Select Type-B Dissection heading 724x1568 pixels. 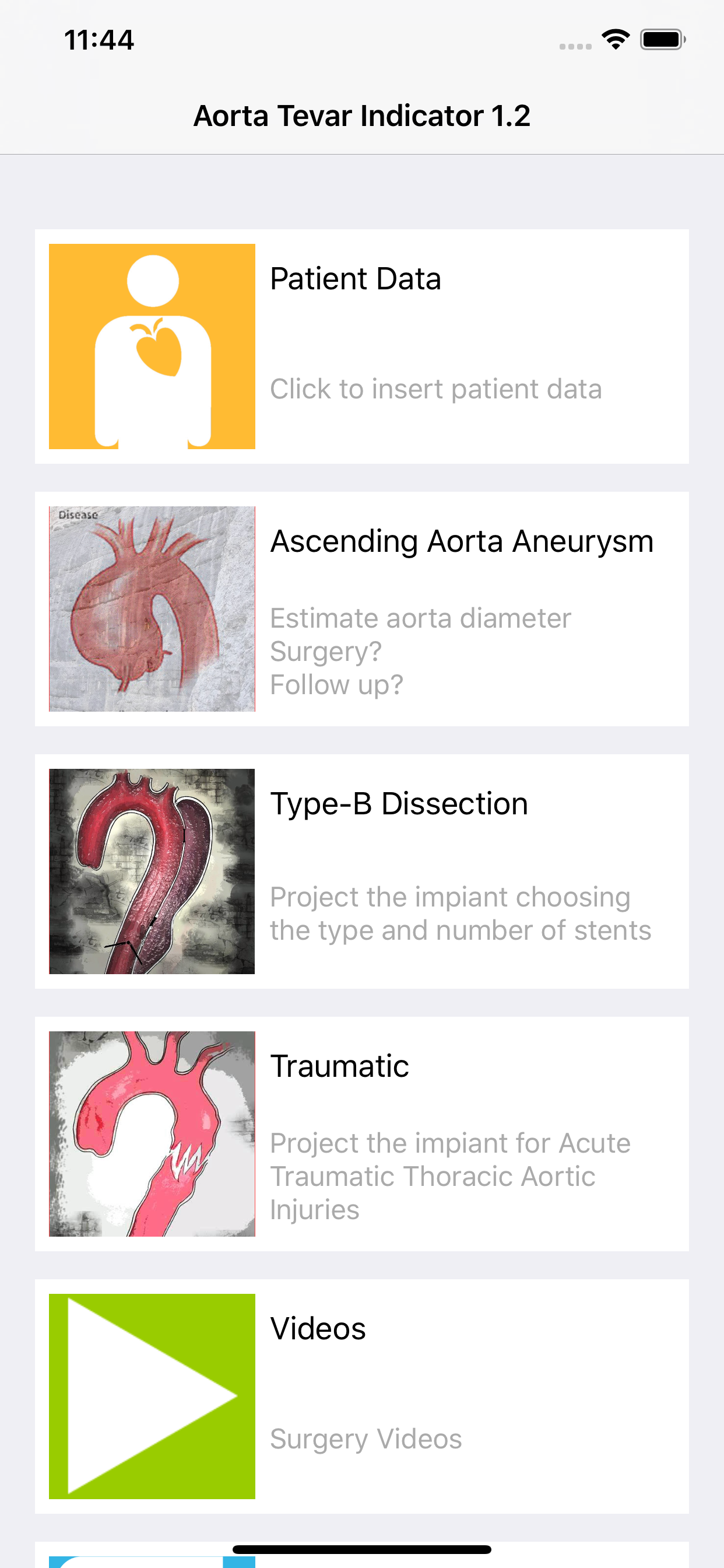(x=399, y=803)
